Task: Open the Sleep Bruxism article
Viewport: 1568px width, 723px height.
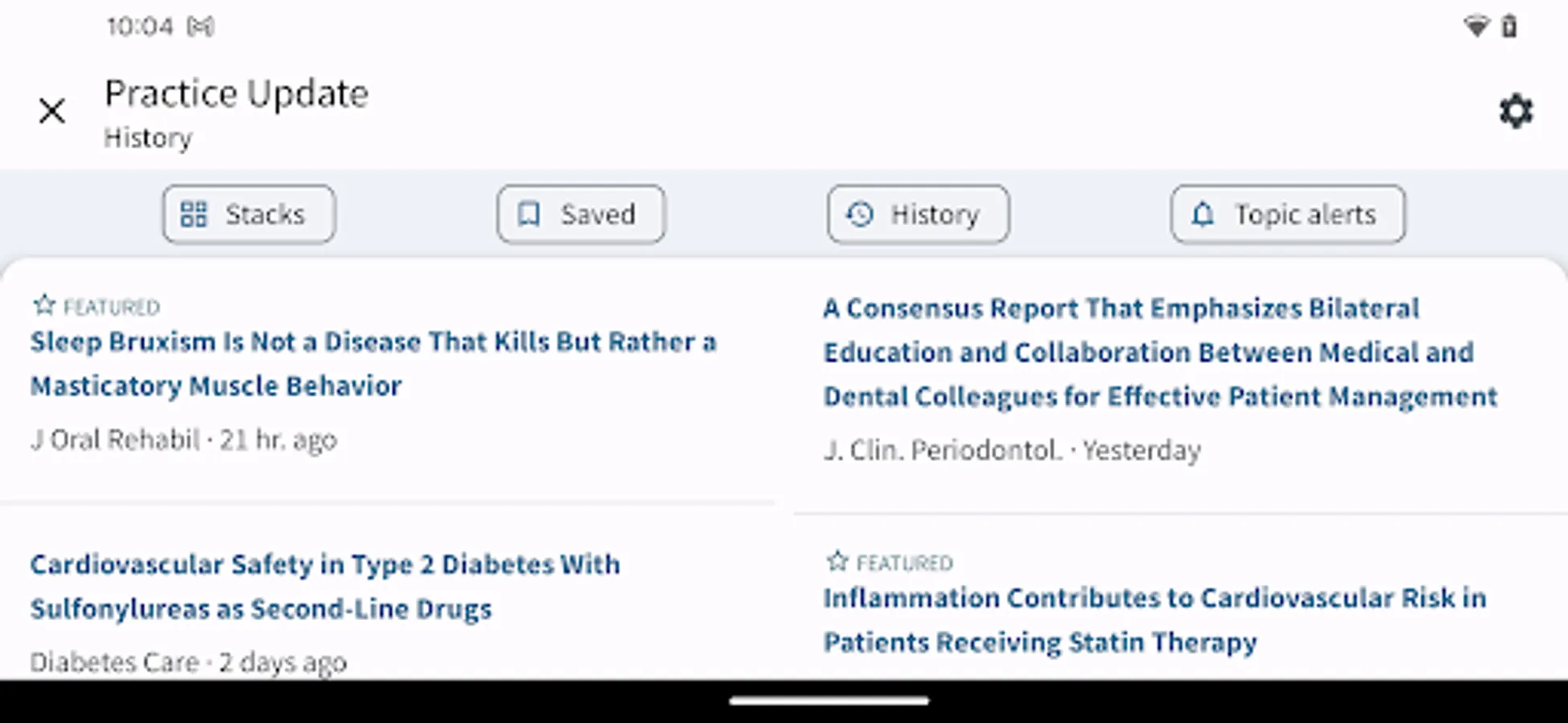Action: click(x=373, y=364)
